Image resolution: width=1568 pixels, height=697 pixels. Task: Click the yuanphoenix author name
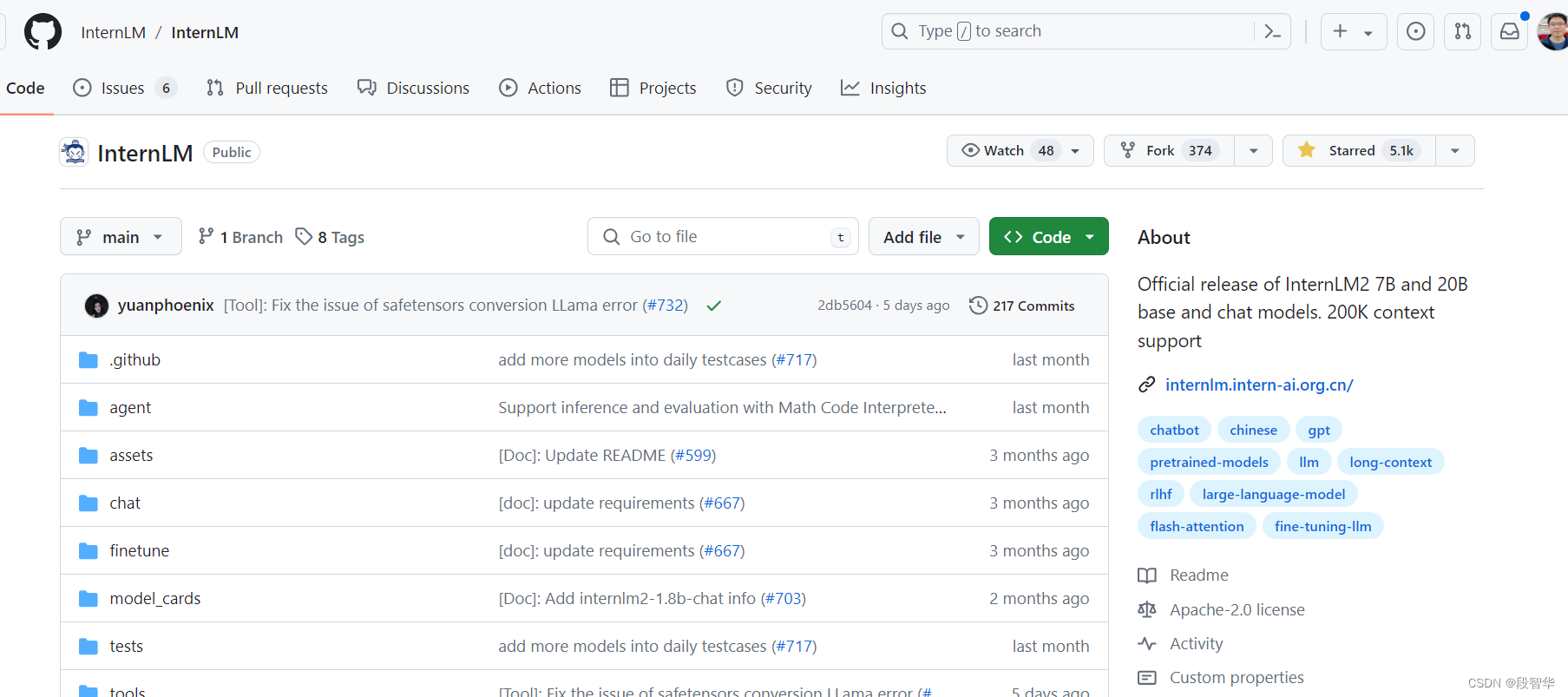166,306
